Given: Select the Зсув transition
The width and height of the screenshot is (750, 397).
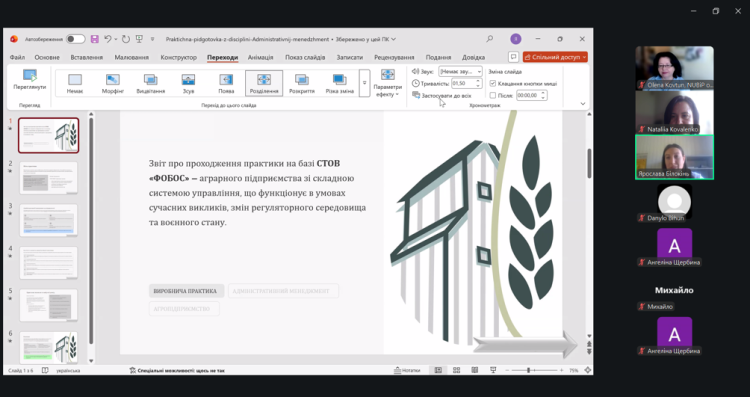Looking at the screenshot, I should click(x=188, y=83).
